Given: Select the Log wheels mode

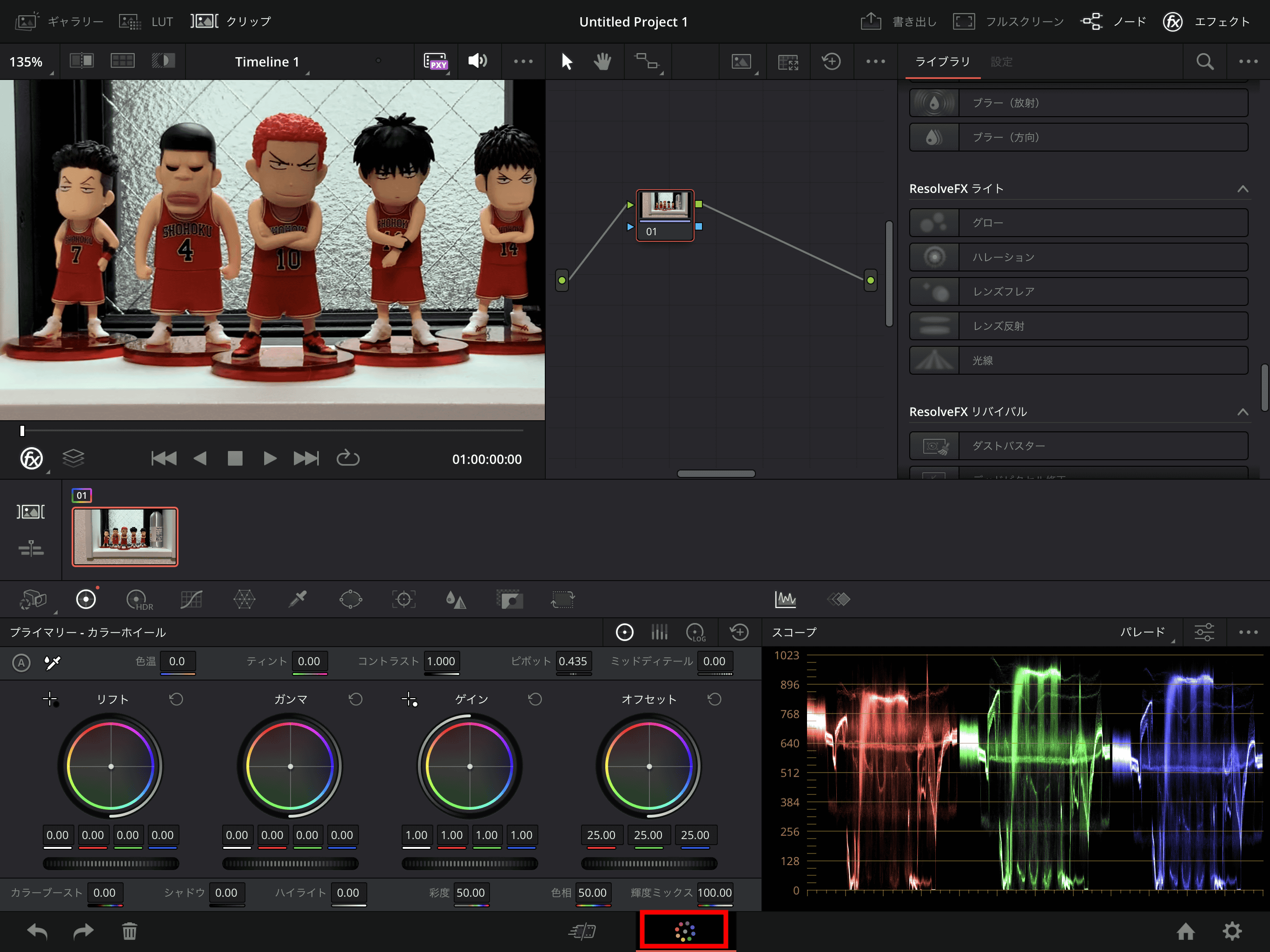Looking at the screenshot, I should pyautogui.click(x=696, y=632).
